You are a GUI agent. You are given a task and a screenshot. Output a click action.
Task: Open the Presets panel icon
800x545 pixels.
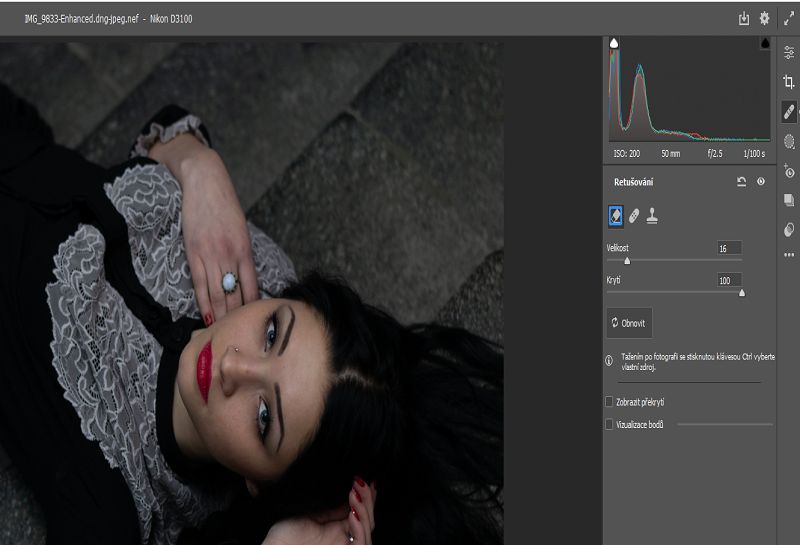tap(789, 229)
